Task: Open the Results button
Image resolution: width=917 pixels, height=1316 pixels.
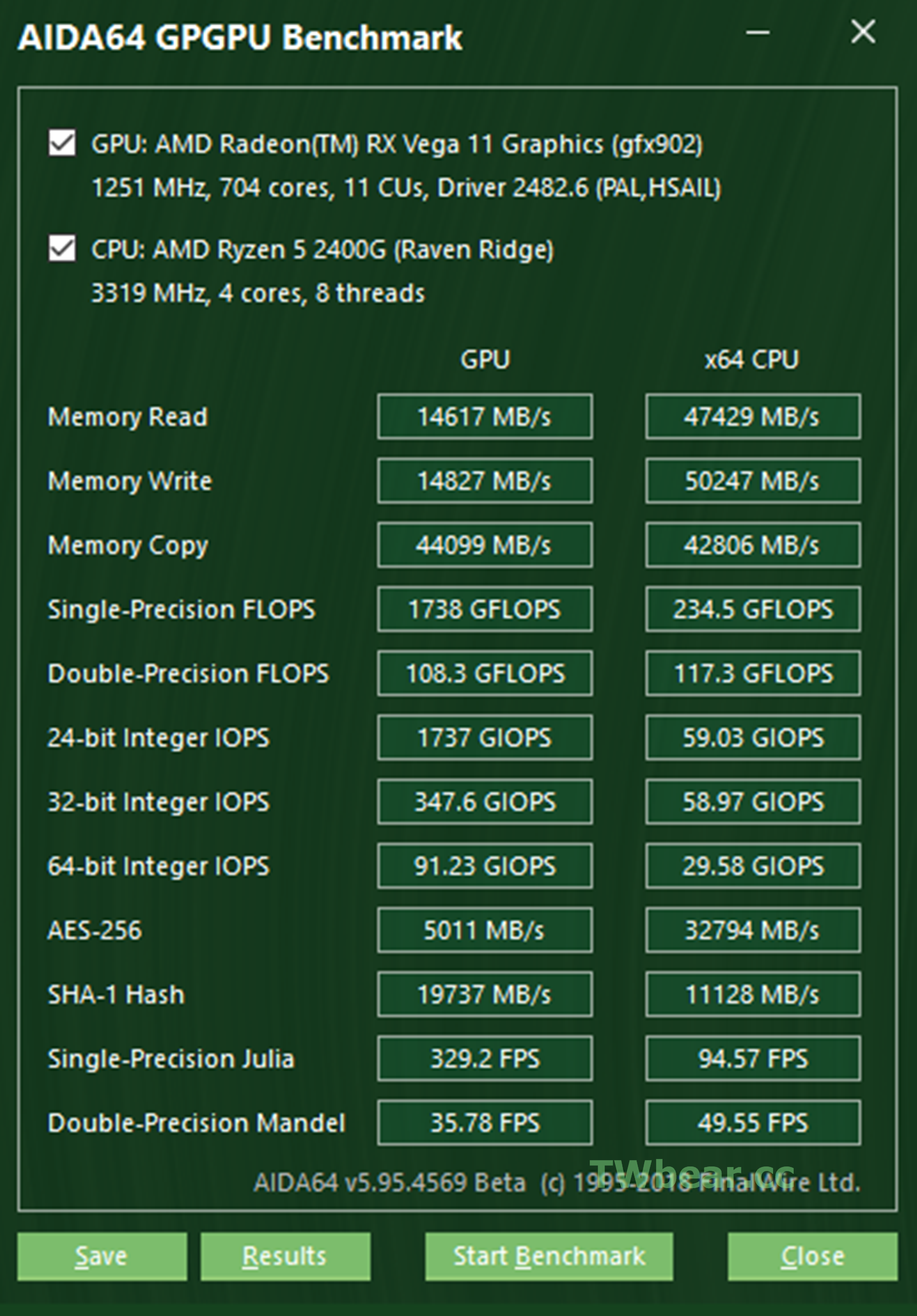Action: (x=285, y=1256)
